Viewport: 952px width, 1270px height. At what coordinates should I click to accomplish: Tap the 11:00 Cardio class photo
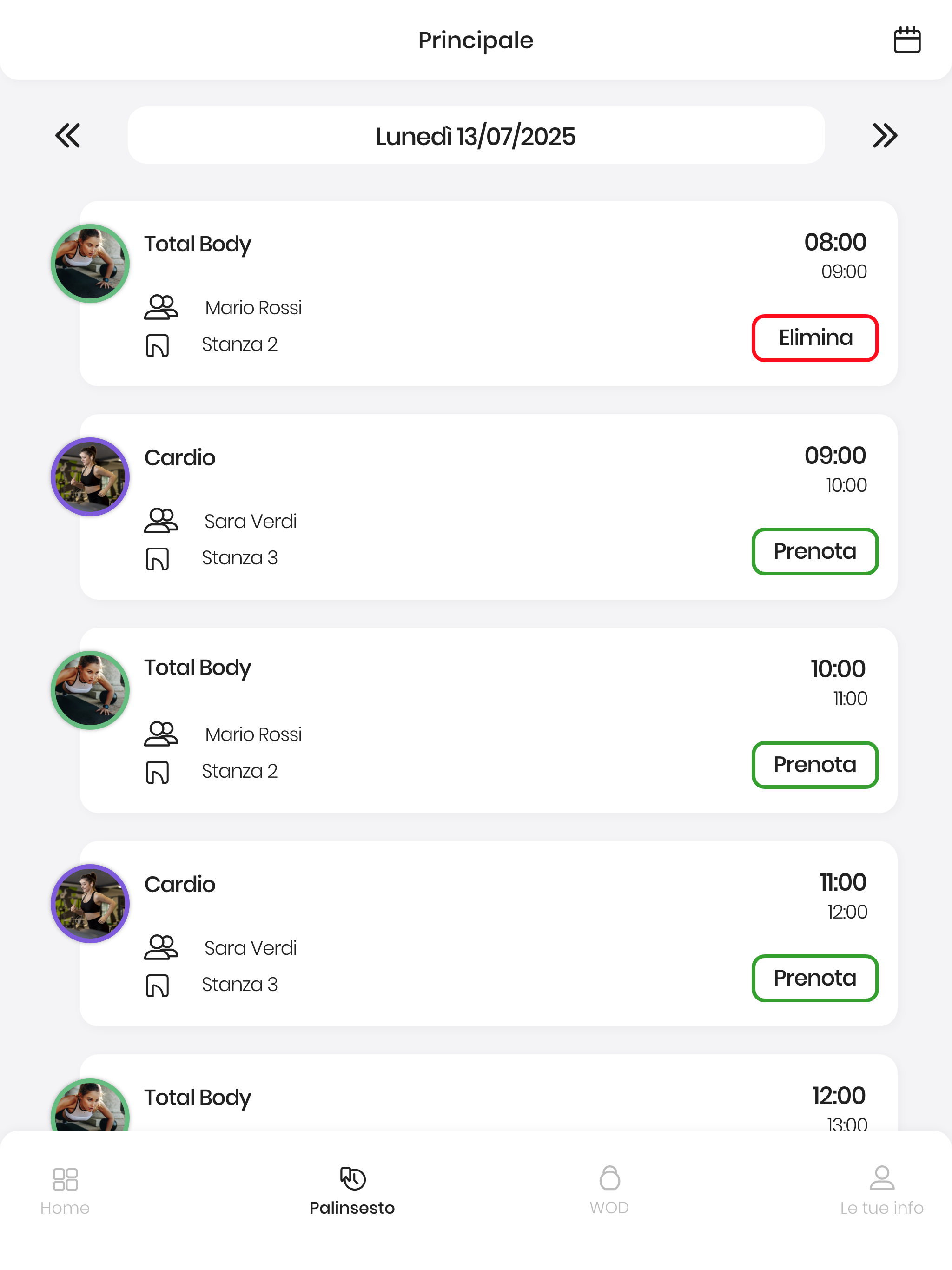coord(90,904)
